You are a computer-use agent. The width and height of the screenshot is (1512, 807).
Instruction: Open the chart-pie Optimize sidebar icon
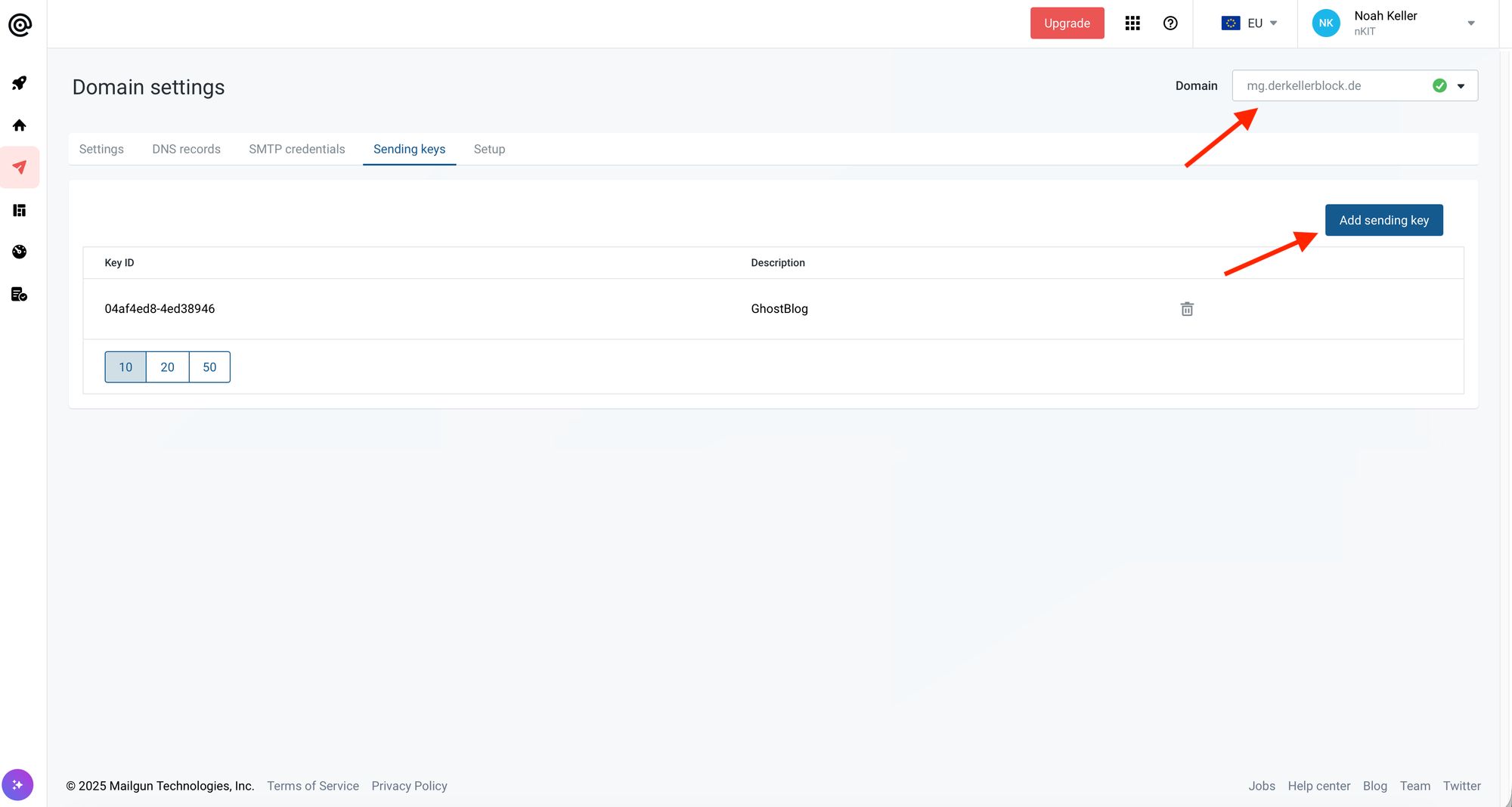coord(20,252)
